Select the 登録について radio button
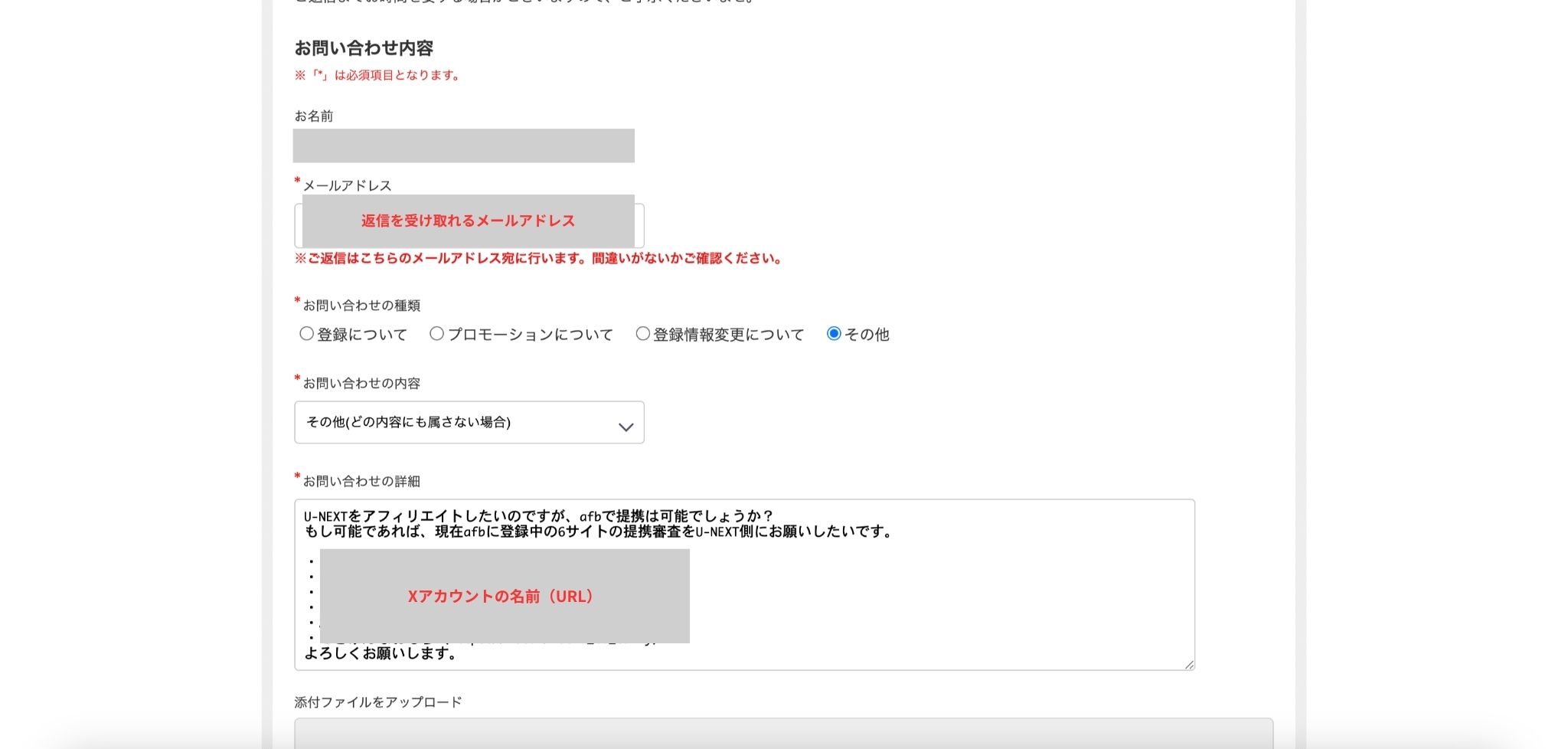 [x=307, y=334]
